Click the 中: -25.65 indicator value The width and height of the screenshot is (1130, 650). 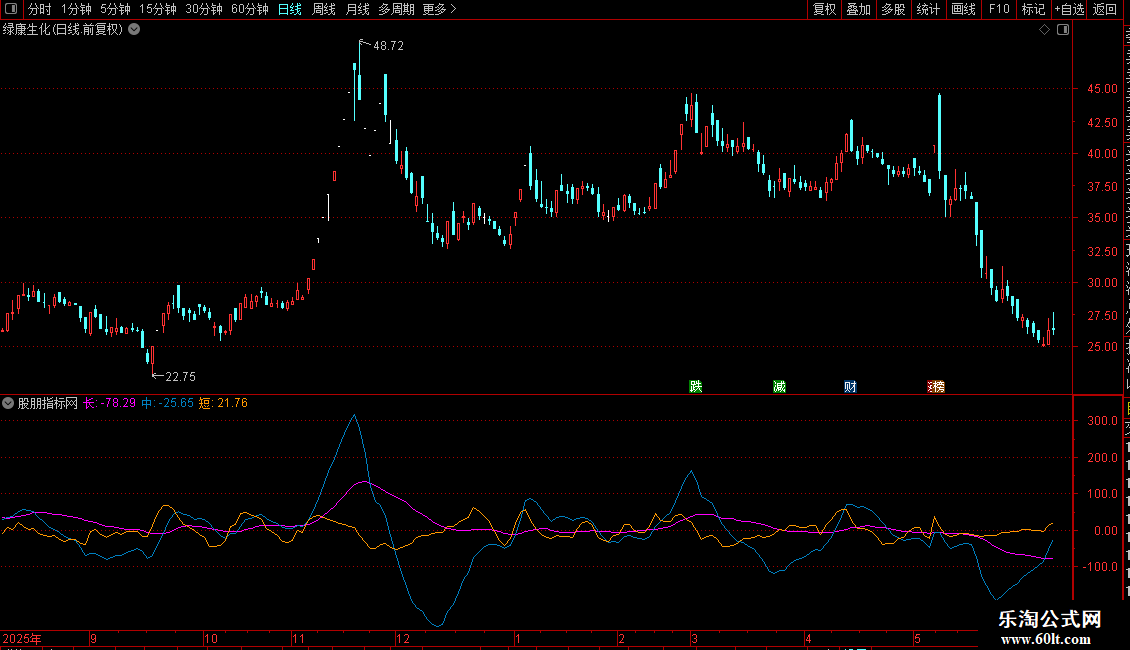point(167,404)
